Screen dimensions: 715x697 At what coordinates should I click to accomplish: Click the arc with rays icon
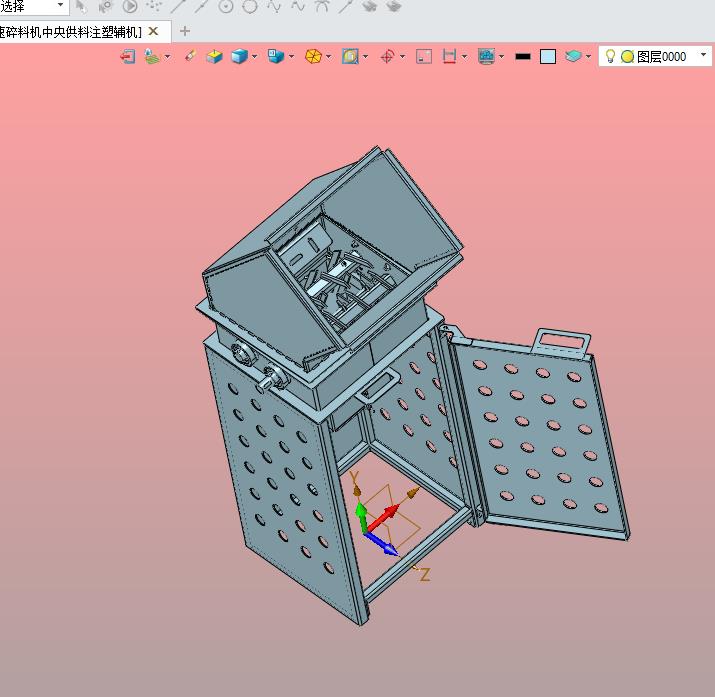(322, 6)
